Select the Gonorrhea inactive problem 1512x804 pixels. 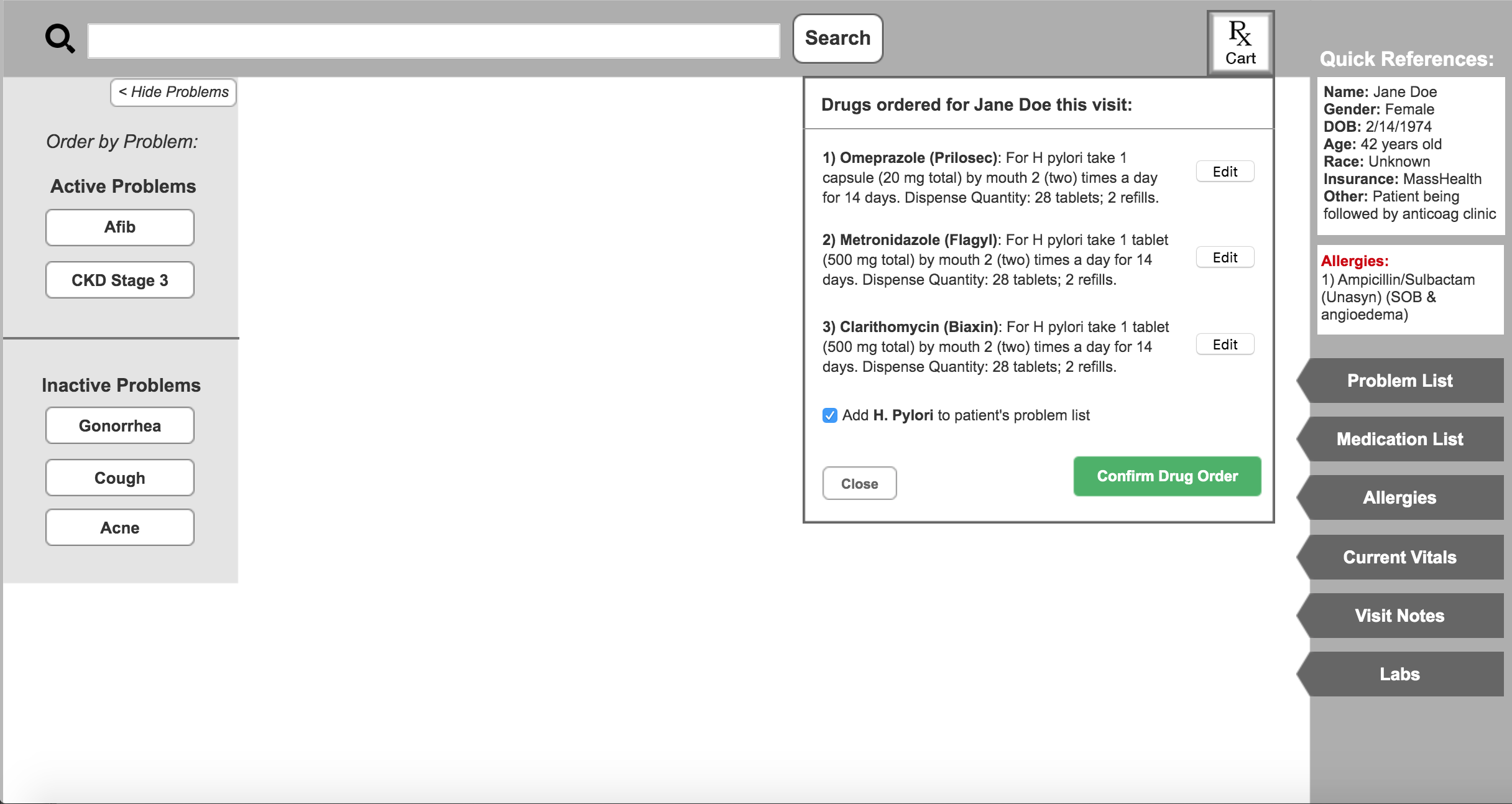[x=120, y=426]
